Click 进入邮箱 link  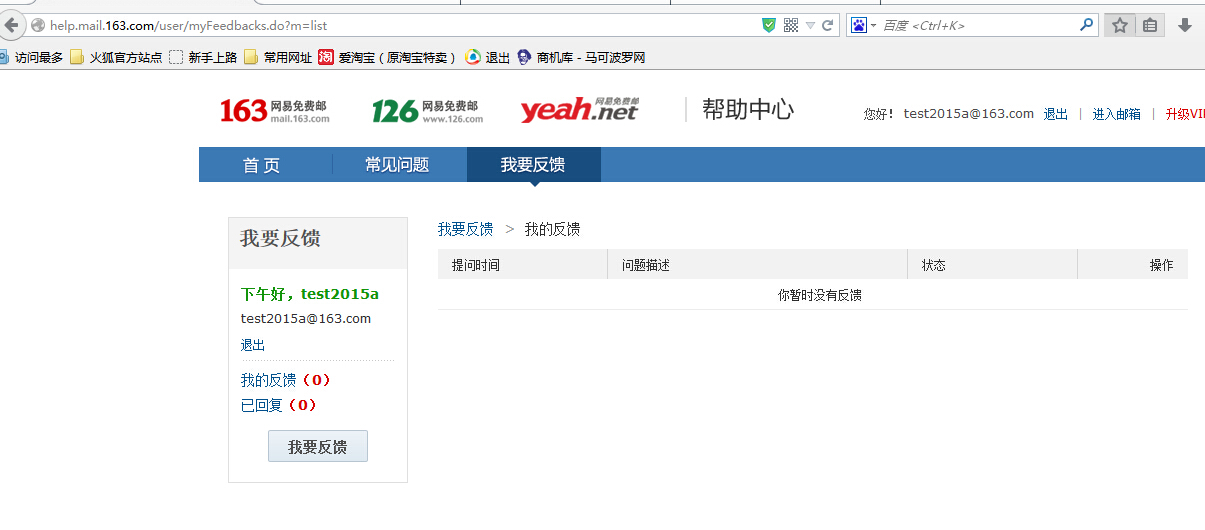pyautogui.click(x=1116, y=114)
